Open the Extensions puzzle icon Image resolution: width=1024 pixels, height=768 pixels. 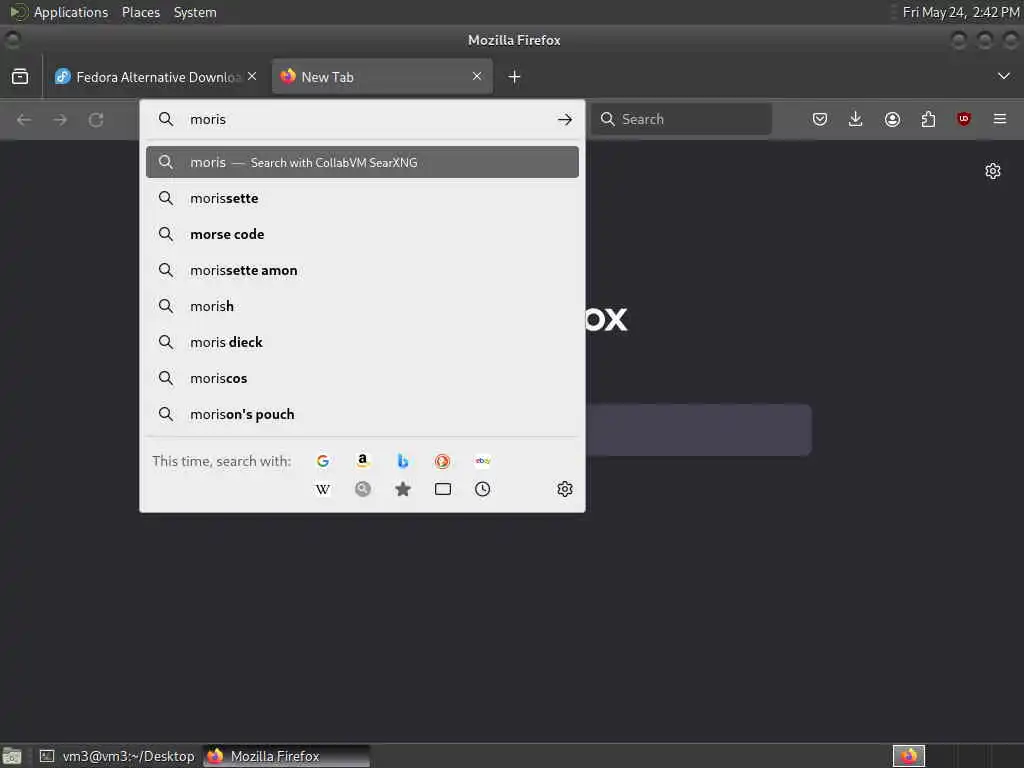pyautogui.click(x=928, y=119)
